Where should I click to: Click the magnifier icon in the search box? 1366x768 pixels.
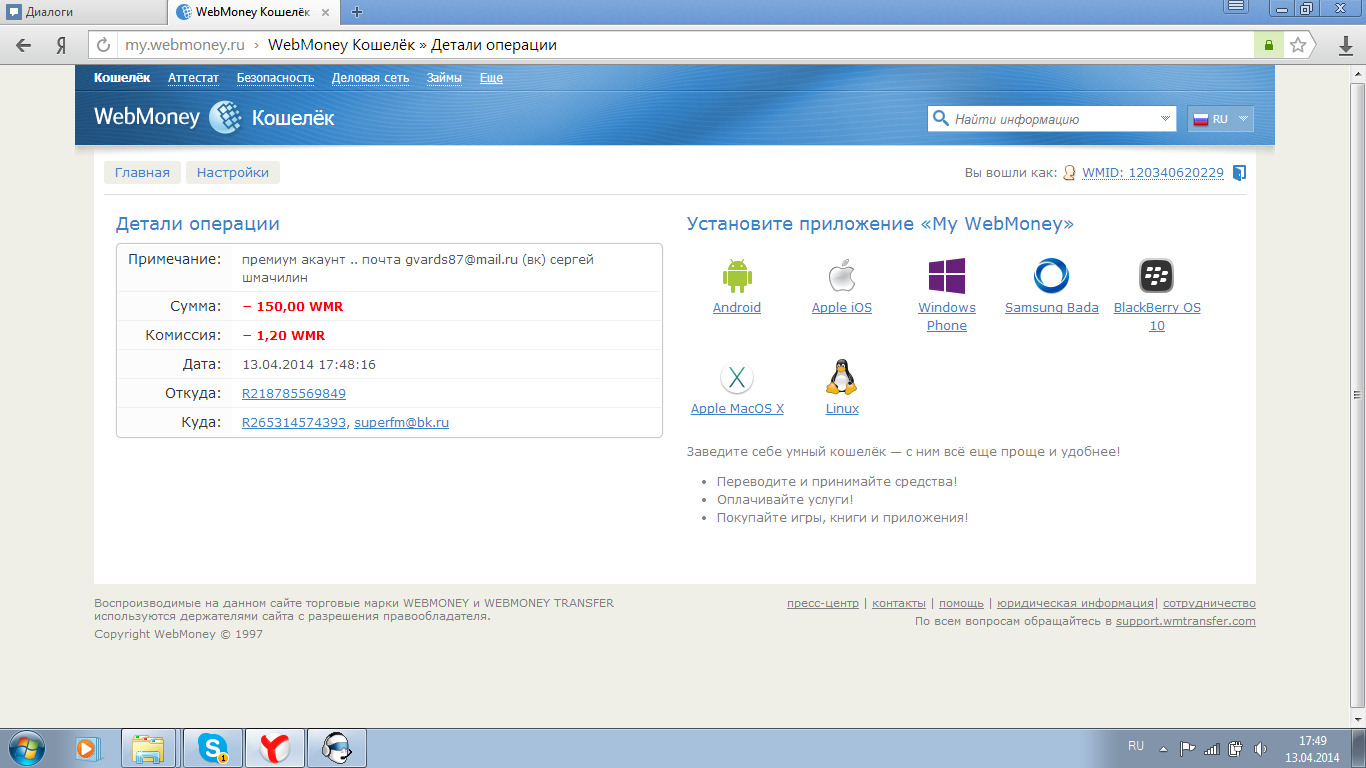click(x=940, y=118)
